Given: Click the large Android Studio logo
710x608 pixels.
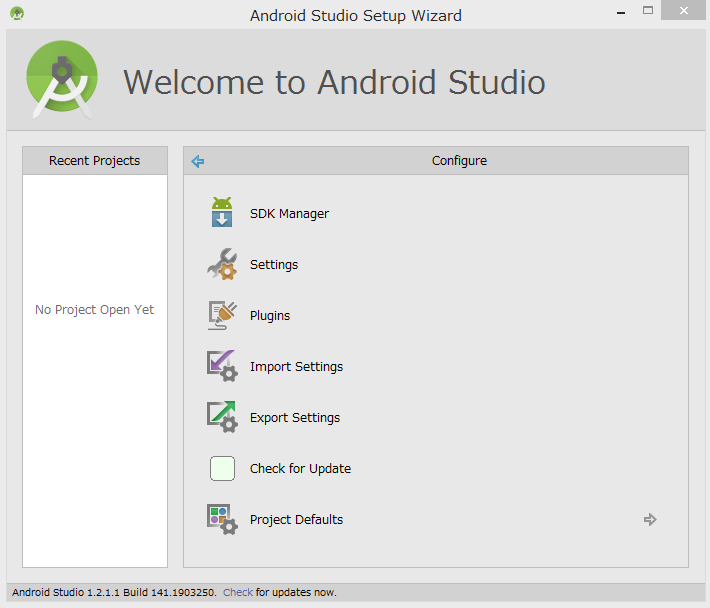Looking at the screenshot, I should point(62,80).
